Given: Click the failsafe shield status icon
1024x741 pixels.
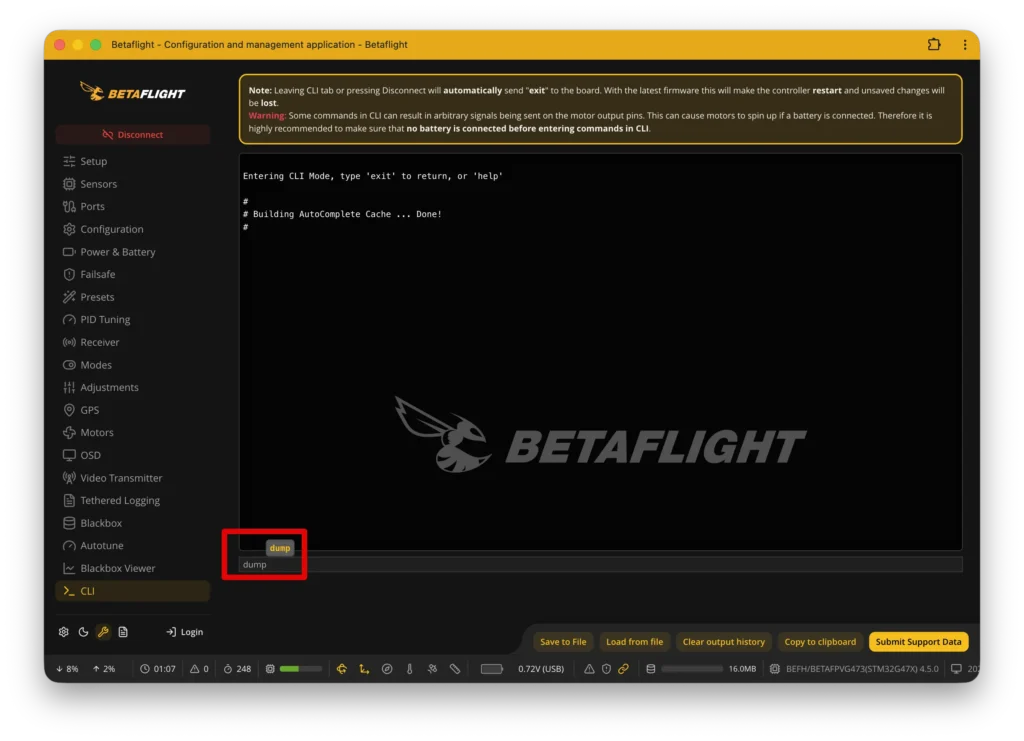Looking at the screenshot, I should point(606,669).
